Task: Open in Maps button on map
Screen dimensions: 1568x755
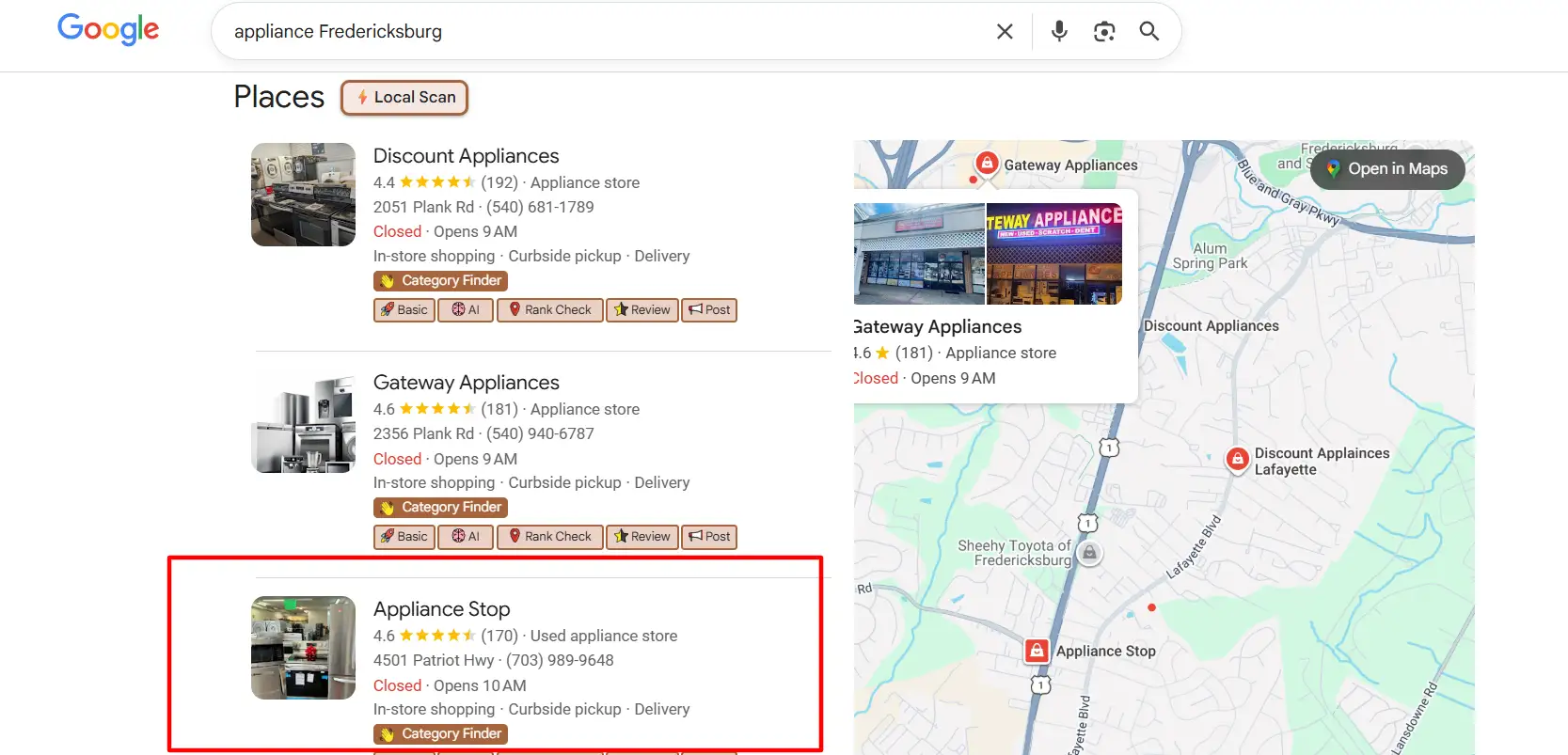Action: (1387, 169)
